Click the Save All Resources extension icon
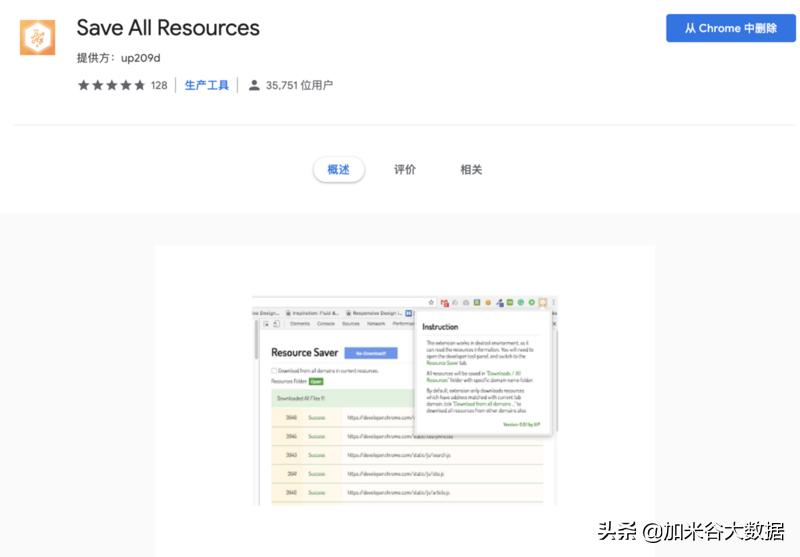Image resolution: width=800 pixels, height=557 pixels. 37,37
